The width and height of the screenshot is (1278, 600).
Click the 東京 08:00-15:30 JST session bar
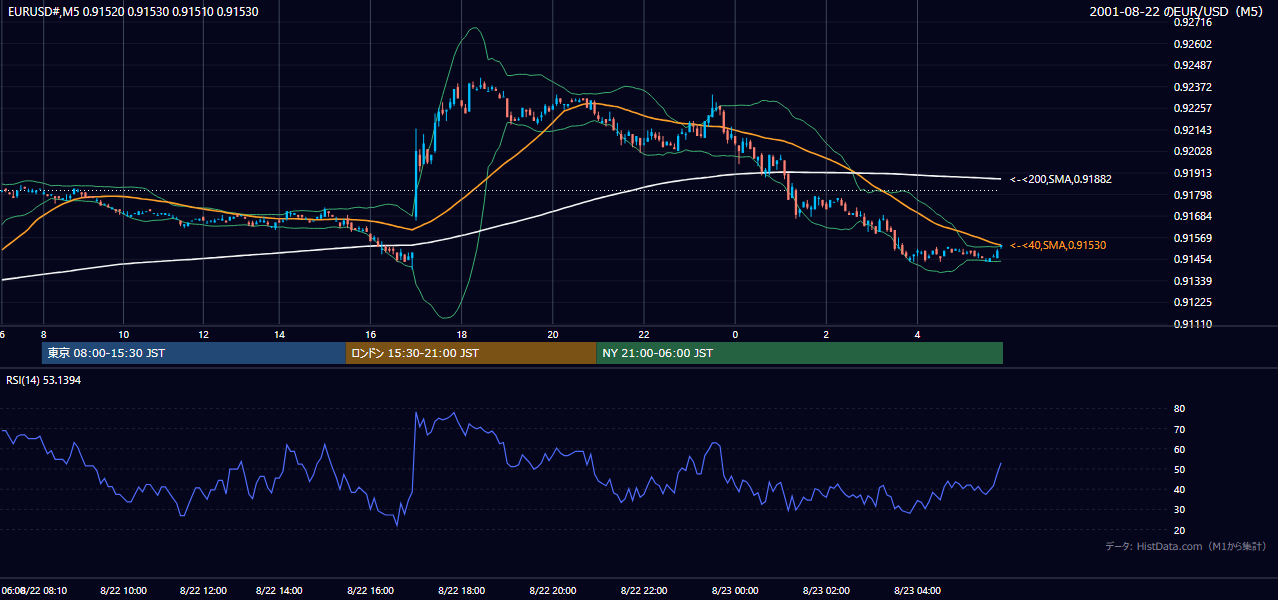193,353
